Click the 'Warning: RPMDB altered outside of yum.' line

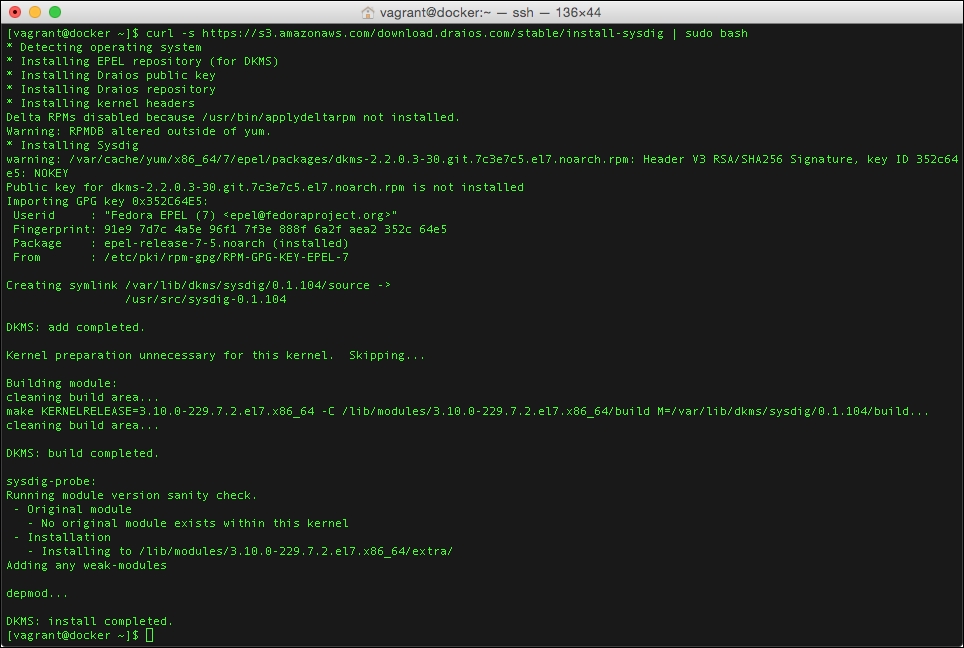pos(138,132)
